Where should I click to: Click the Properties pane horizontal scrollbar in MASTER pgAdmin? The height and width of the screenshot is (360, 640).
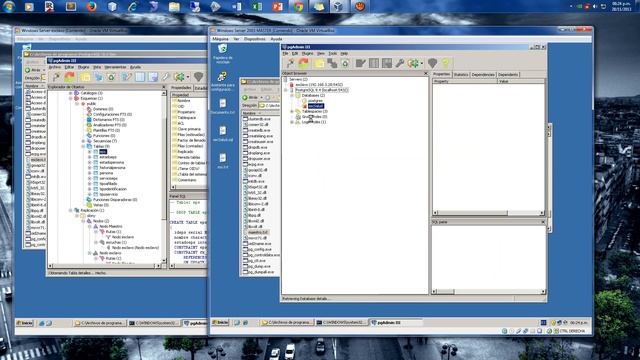click(x=489, y=213)
